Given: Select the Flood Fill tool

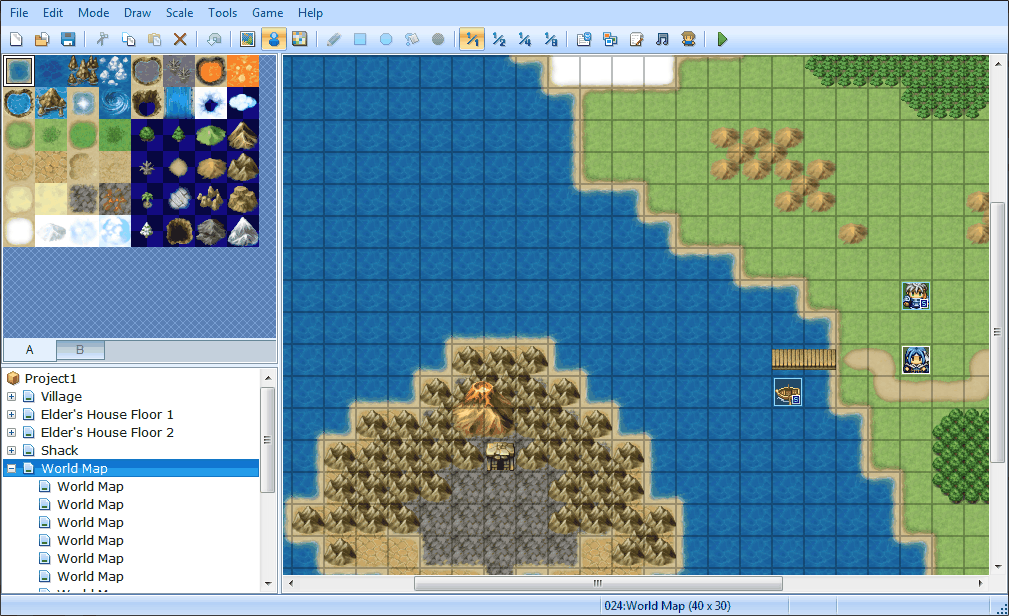Looking at the screenshot, I should pyautogui.click(x=412, y=39).
